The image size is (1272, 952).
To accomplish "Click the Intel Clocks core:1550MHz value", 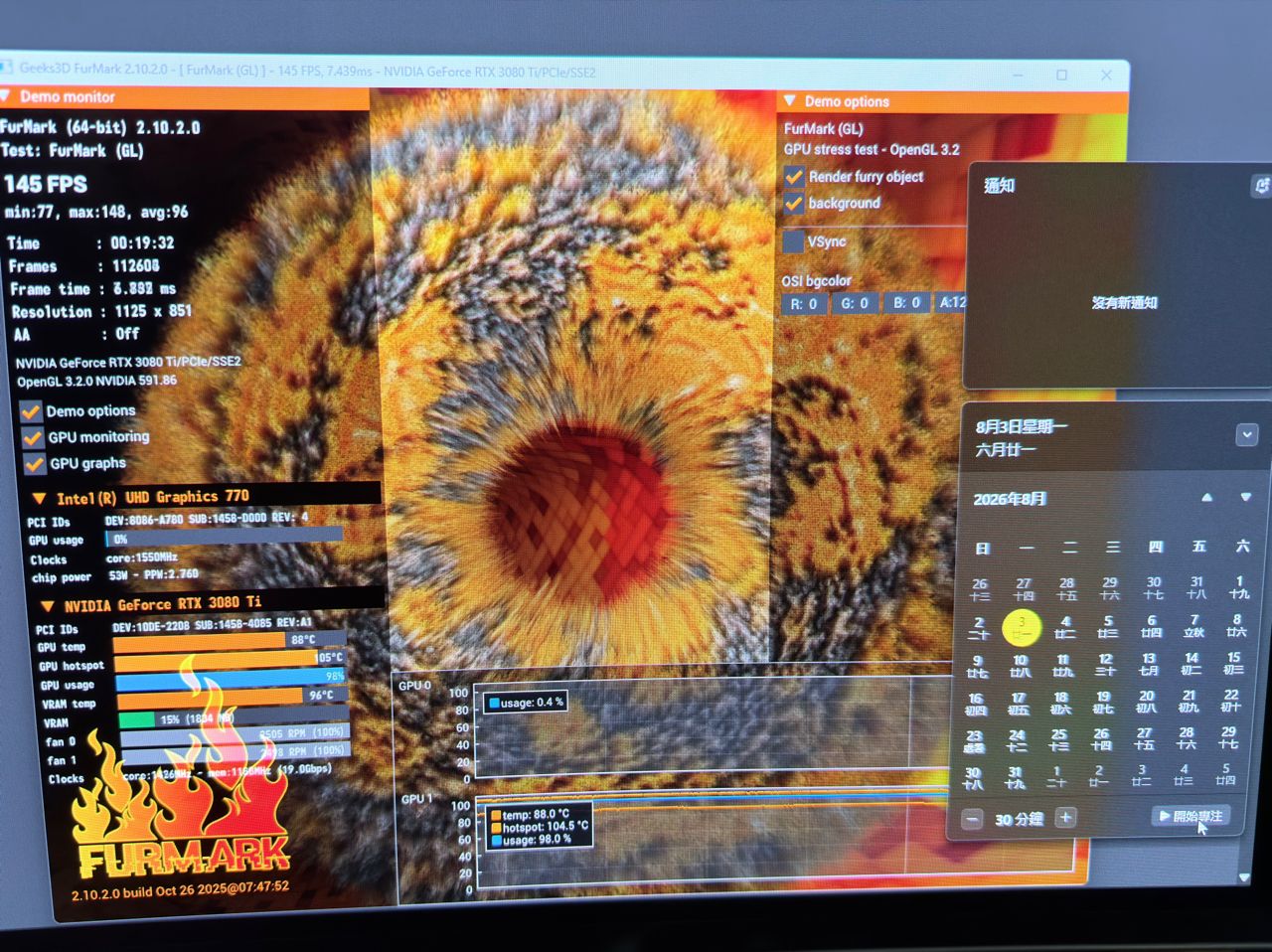I will [x=141, y=557].
